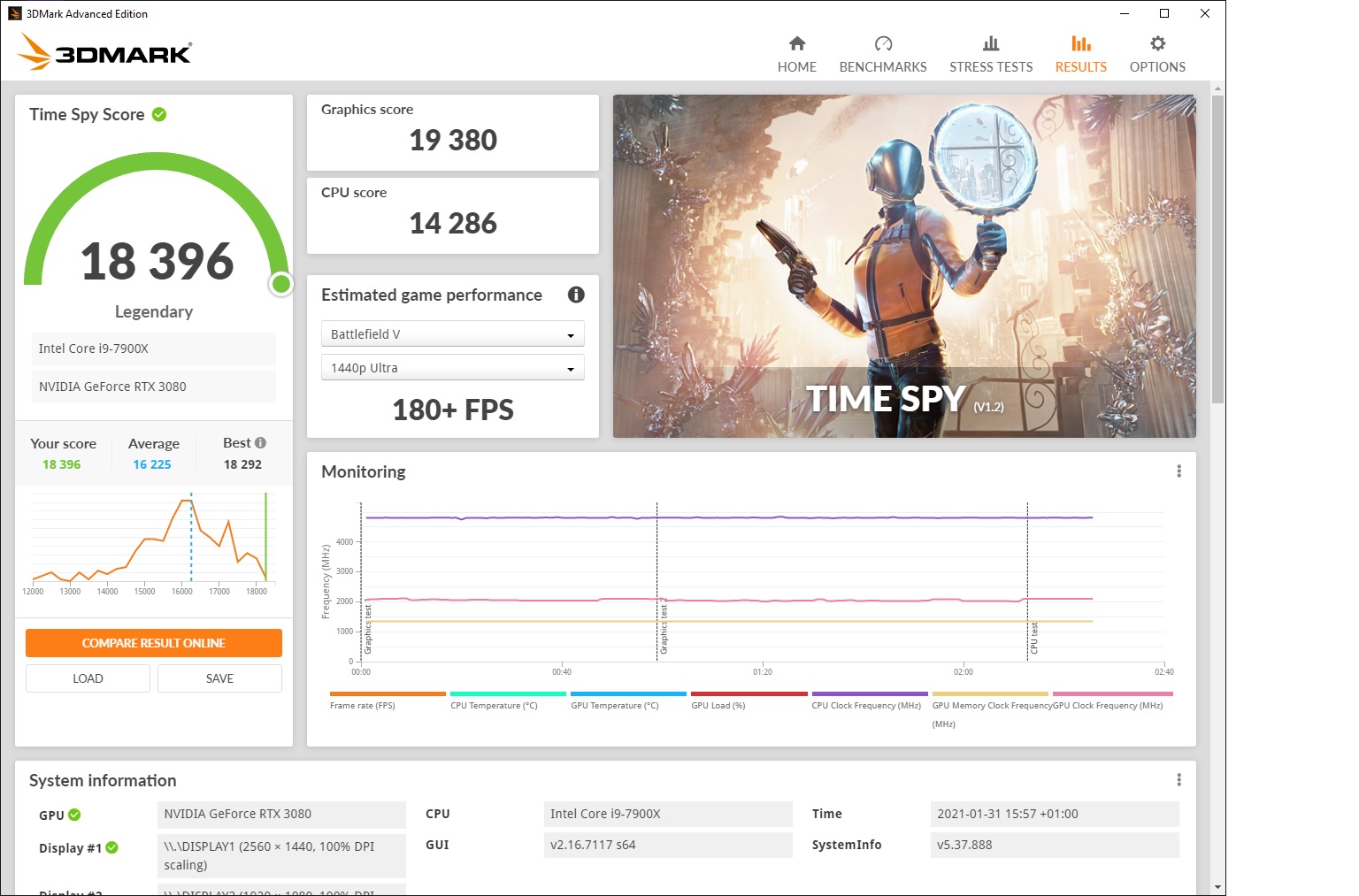
Task: Click the 180+ FPS estimate
Action: (x=453, y=410)
